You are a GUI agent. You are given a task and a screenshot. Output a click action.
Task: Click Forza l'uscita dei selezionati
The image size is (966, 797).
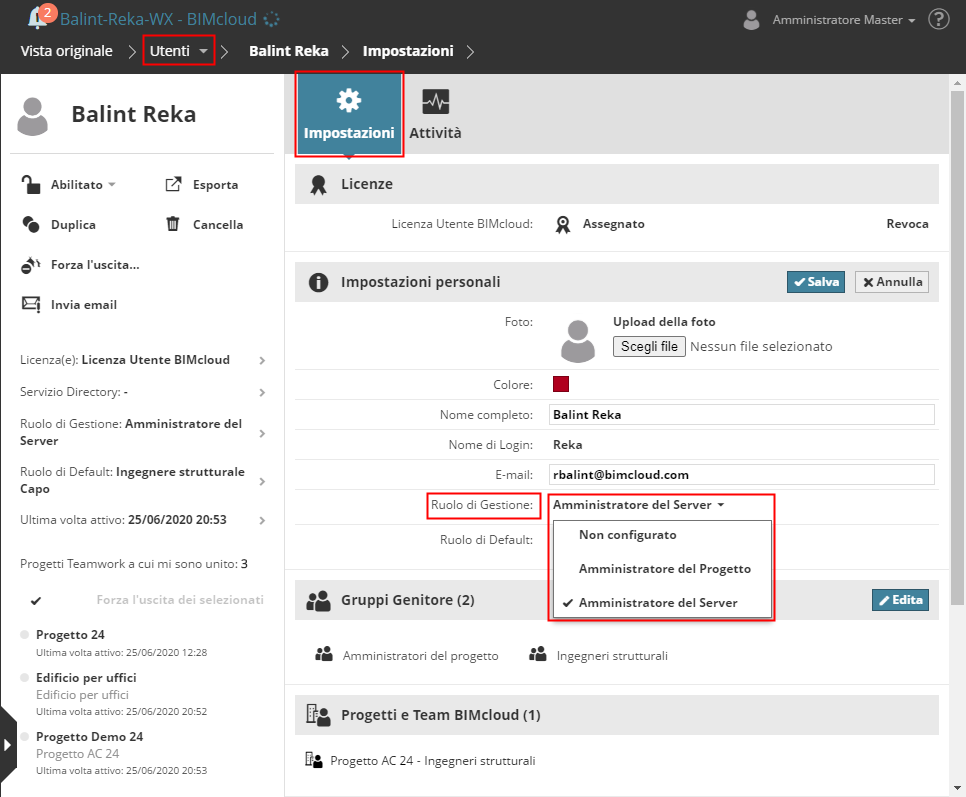tap(180, 600)
